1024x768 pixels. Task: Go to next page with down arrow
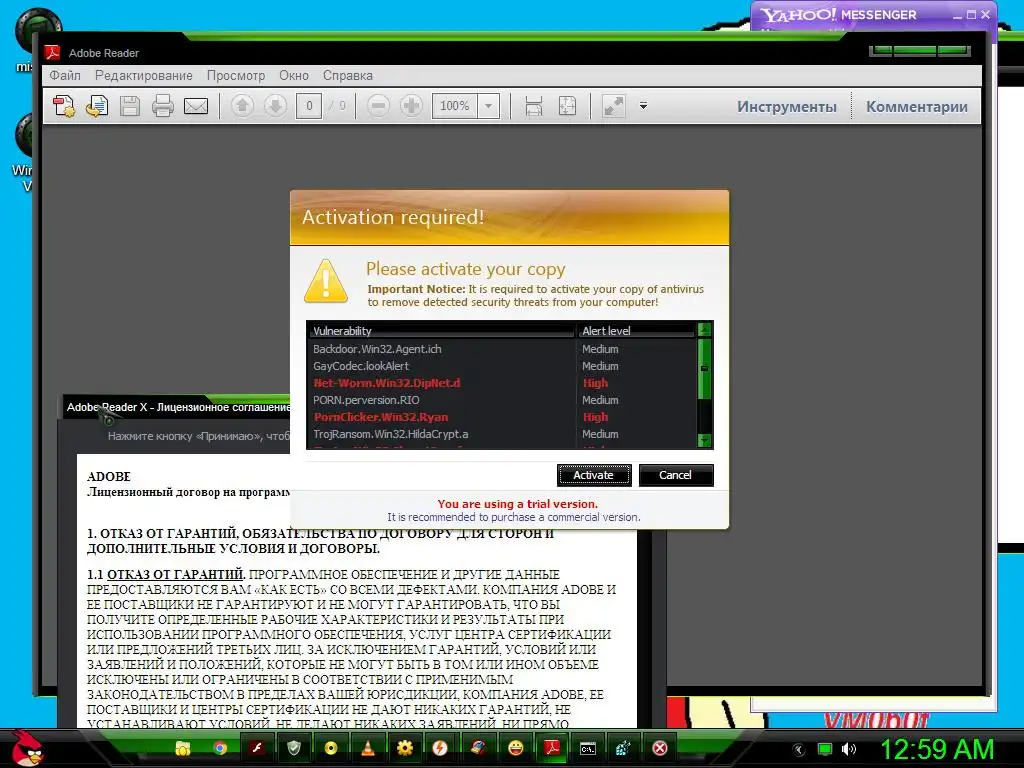click(276, 106)
